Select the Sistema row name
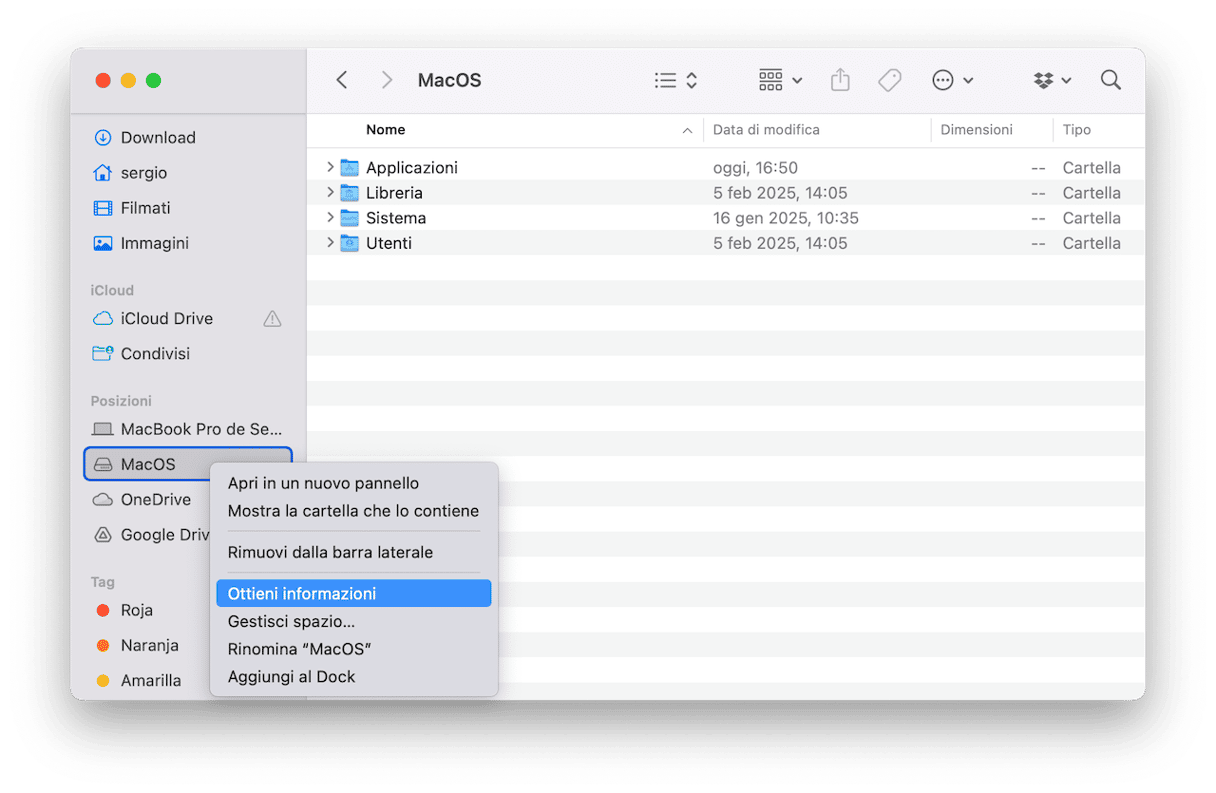The height and width of the screenshot is (793, 1216). (x=396, y=218)
